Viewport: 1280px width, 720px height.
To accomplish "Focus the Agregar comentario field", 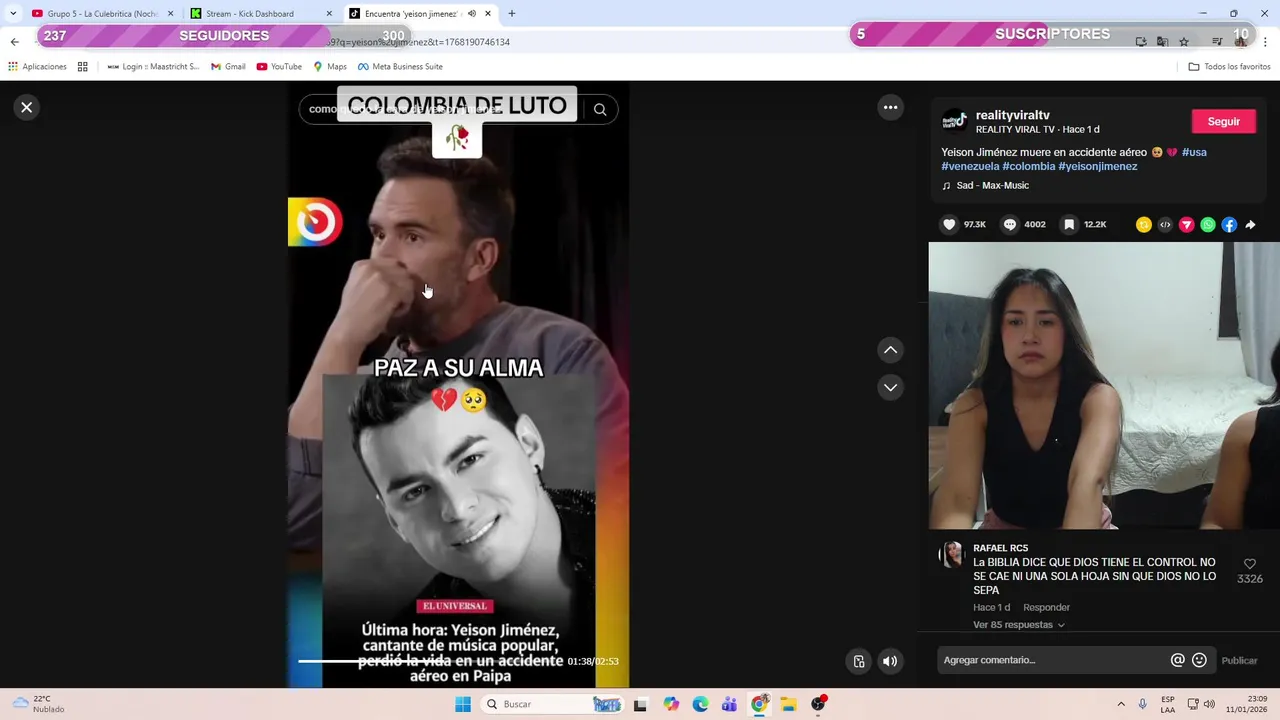I will pyautogui.click(x=1053, y=660).
